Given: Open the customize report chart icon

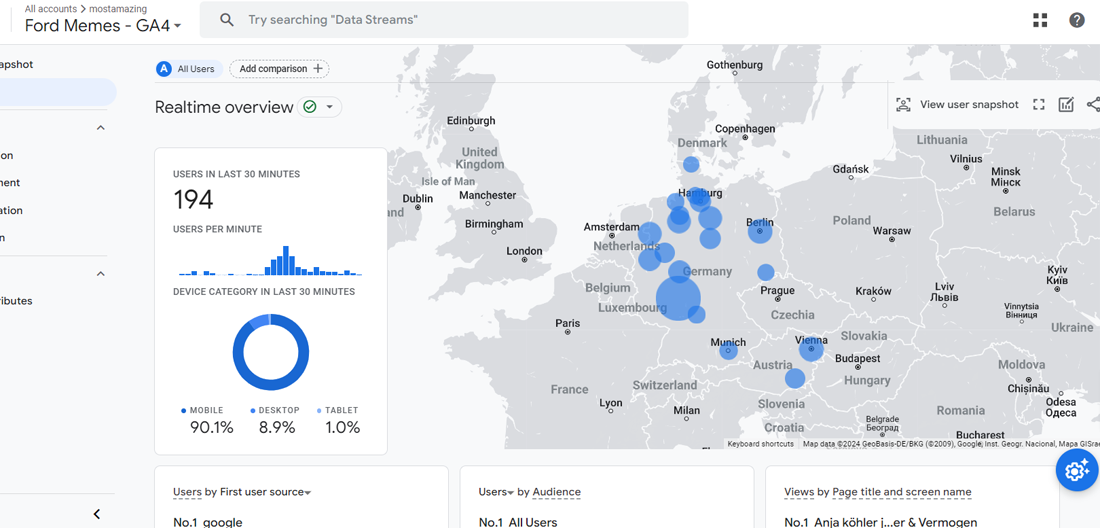Looking at the screenshot, I should (x=1066, y=104).
